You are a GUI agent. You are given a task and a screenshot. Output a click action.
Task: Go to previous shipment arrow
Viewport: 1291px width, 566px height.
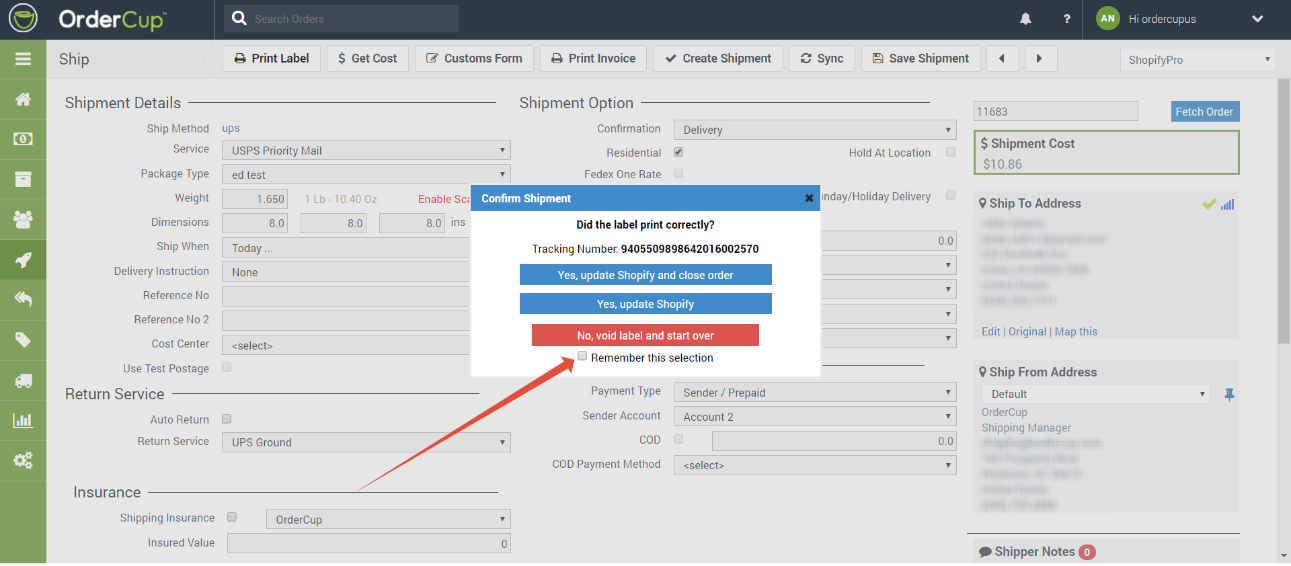coord(1002,59)
